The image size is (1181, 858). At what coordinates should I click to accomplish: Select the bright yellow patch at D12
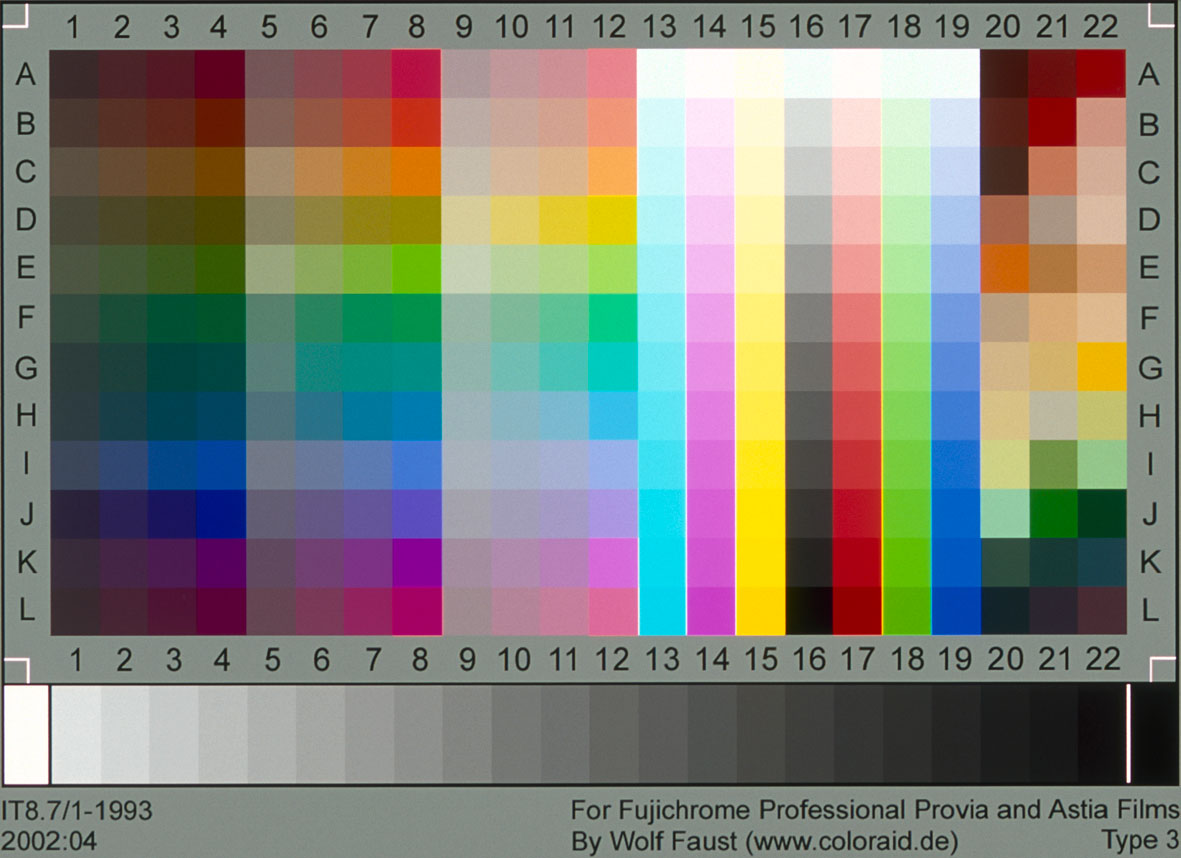click(x=612, y=221)
